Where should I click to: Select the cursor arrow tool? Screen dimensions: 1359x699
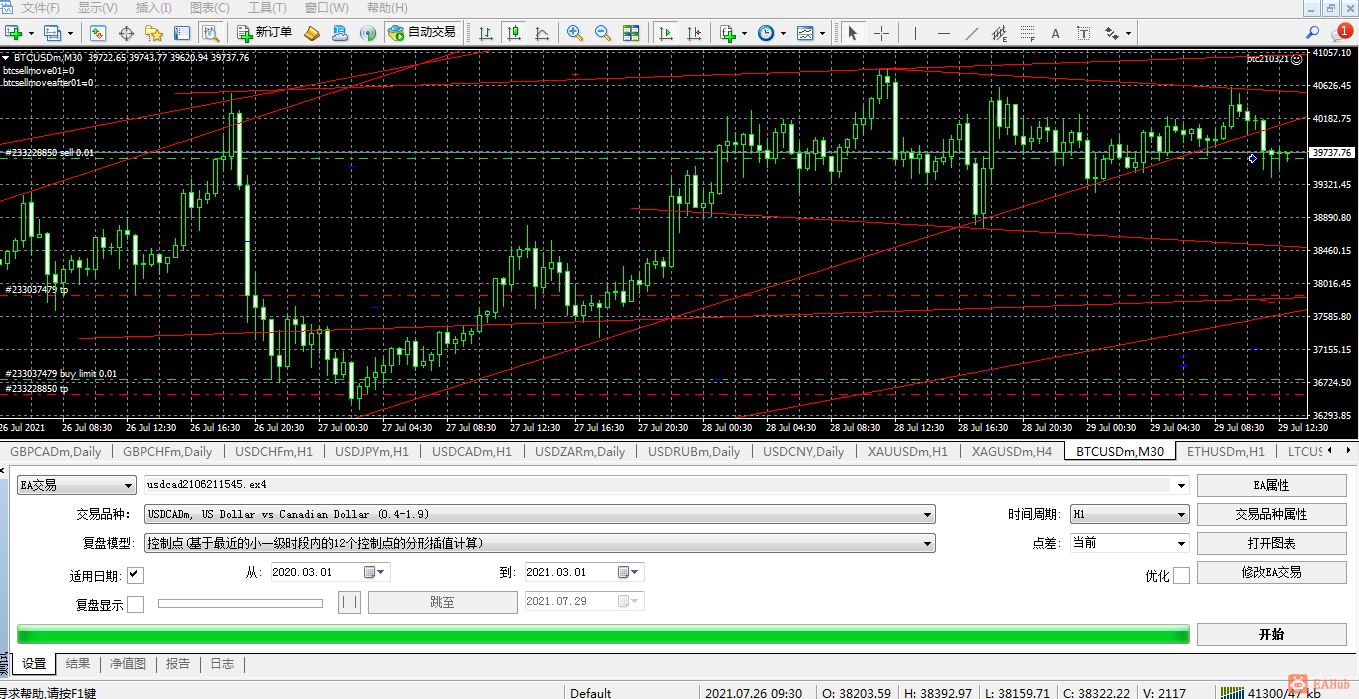click(x=853, y=33)
